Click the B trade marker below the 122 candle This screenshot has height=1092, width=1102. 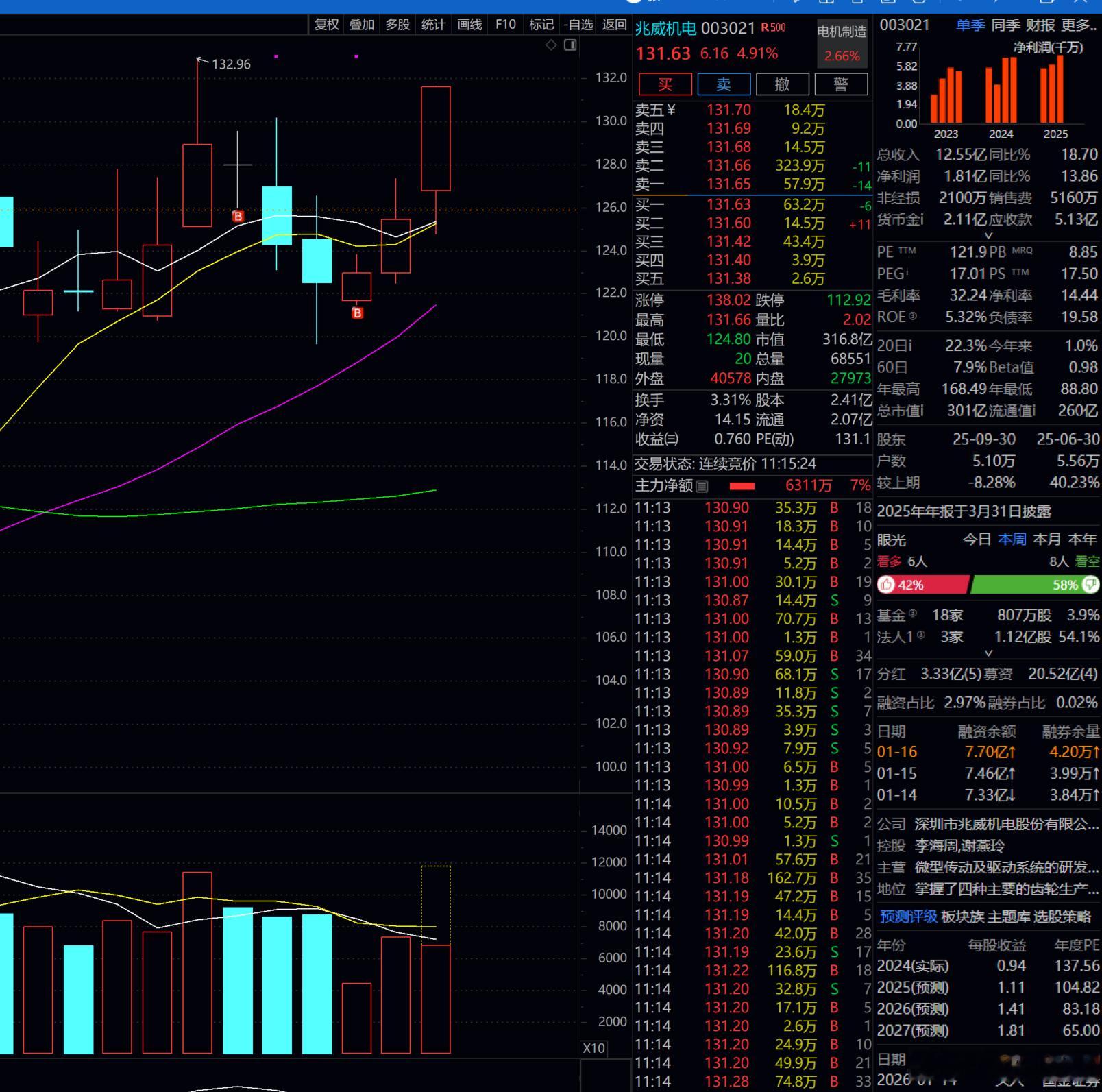[357, 313]
